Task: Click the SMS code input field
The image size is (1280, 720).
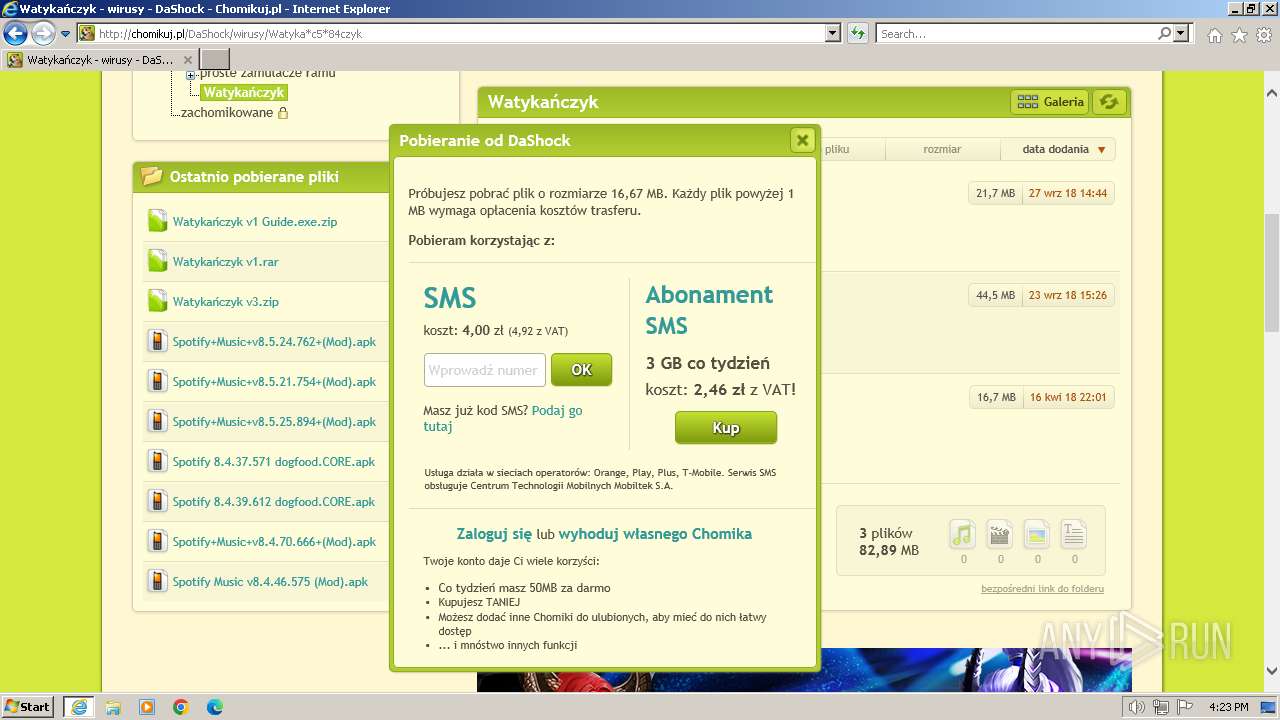Action: (485, 370)
